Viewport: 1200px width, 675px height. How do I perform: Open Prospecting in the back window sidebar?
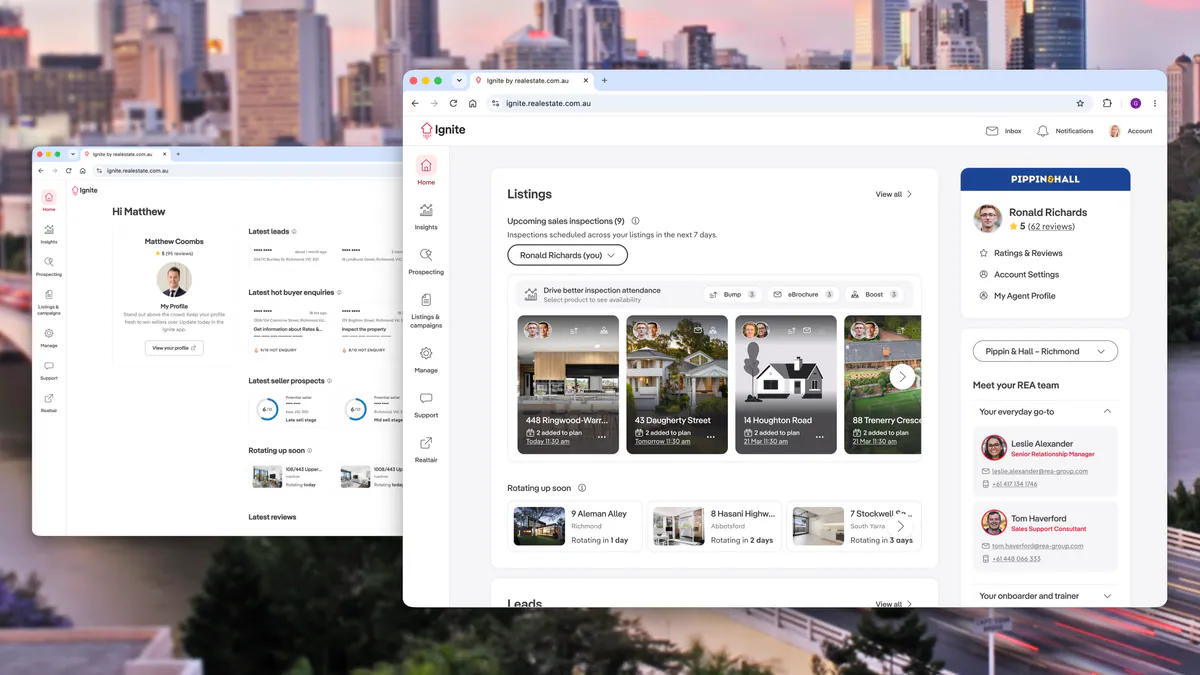[49, 265]
